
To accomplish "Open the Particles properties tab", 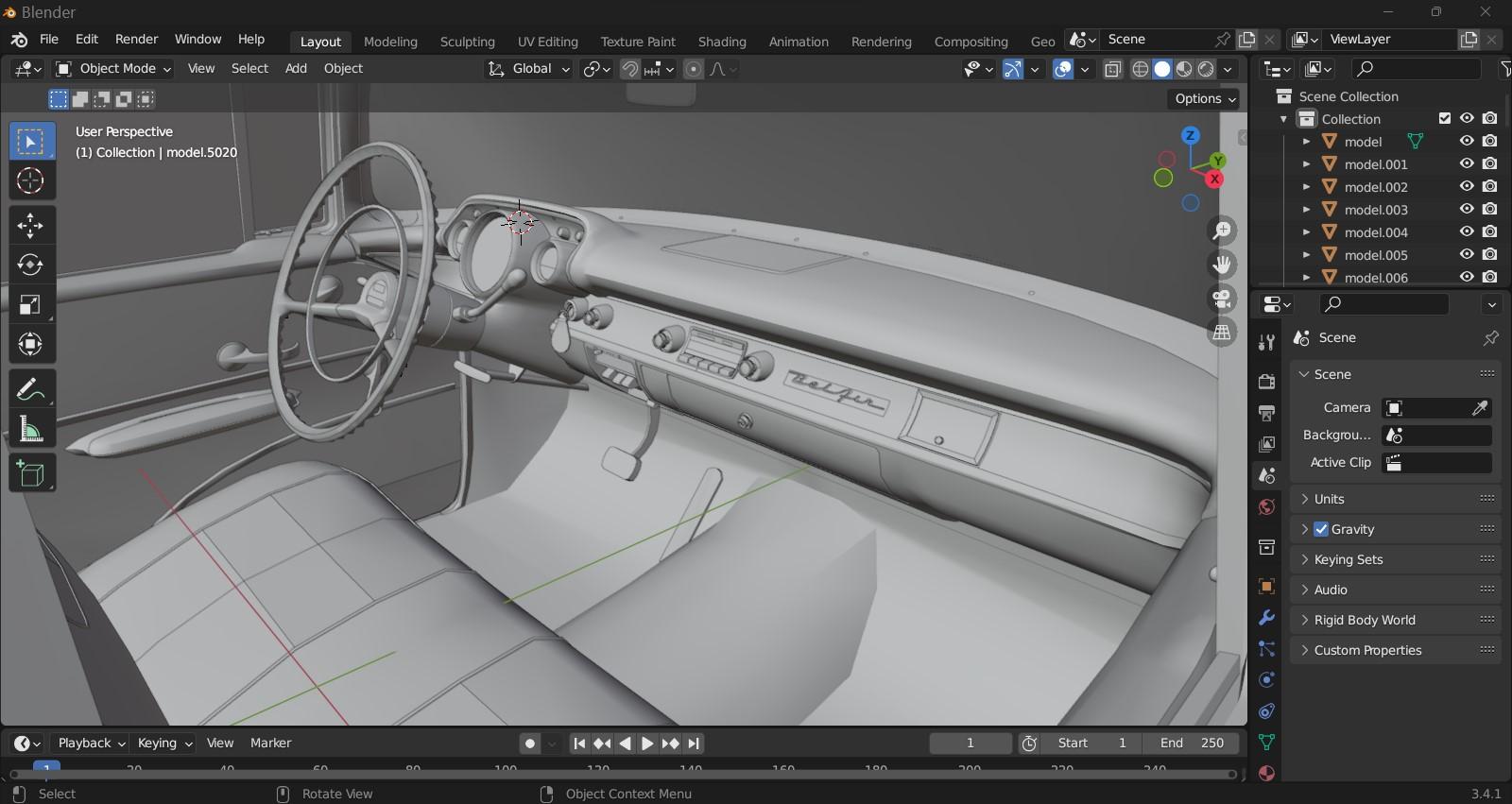I will click(x=1267, y=649).
